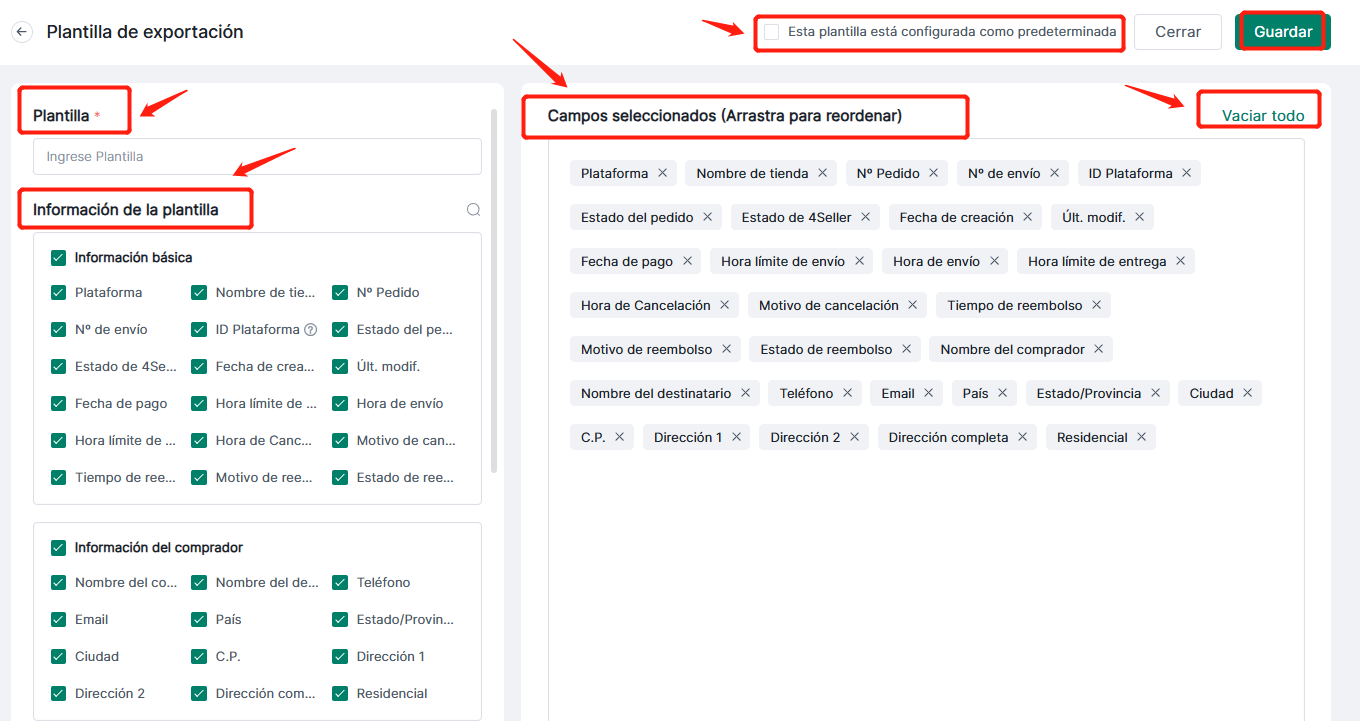The width and height of the screenshot is (1360, 721).
Task: Remove the Ciudad tag
Action: 1247,393
